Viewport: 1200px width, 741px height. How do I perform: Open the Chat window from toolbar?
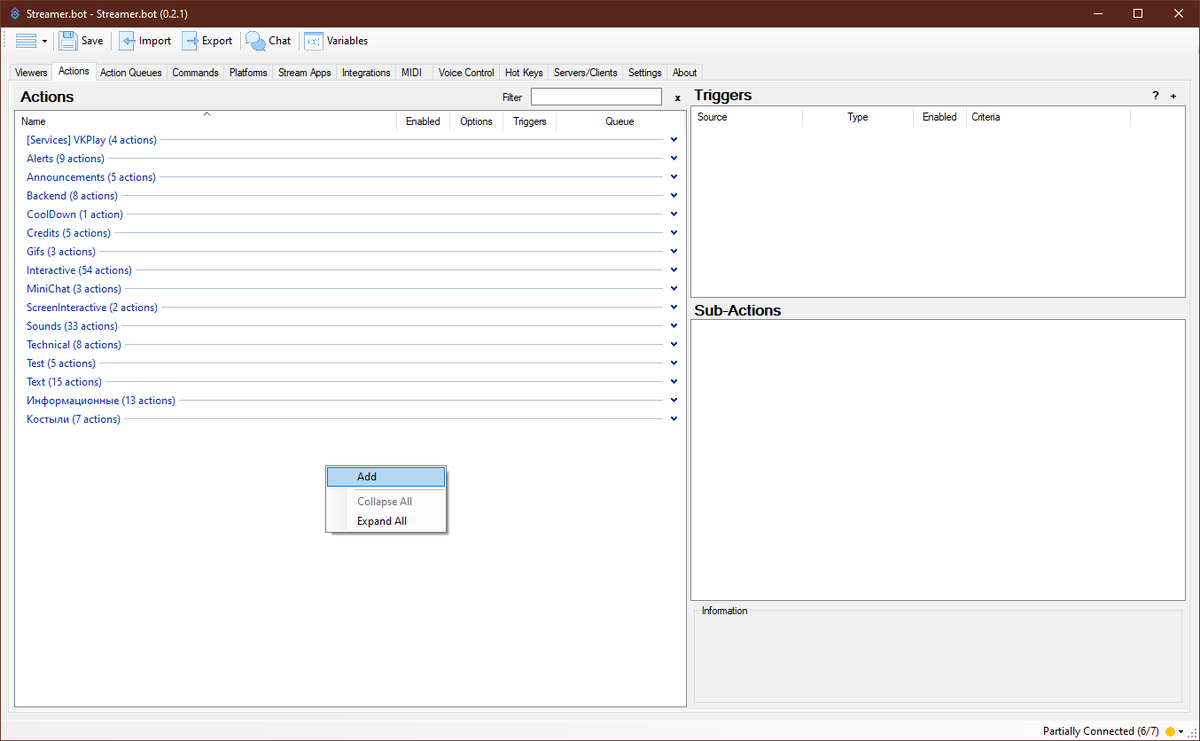coord(269,41)
